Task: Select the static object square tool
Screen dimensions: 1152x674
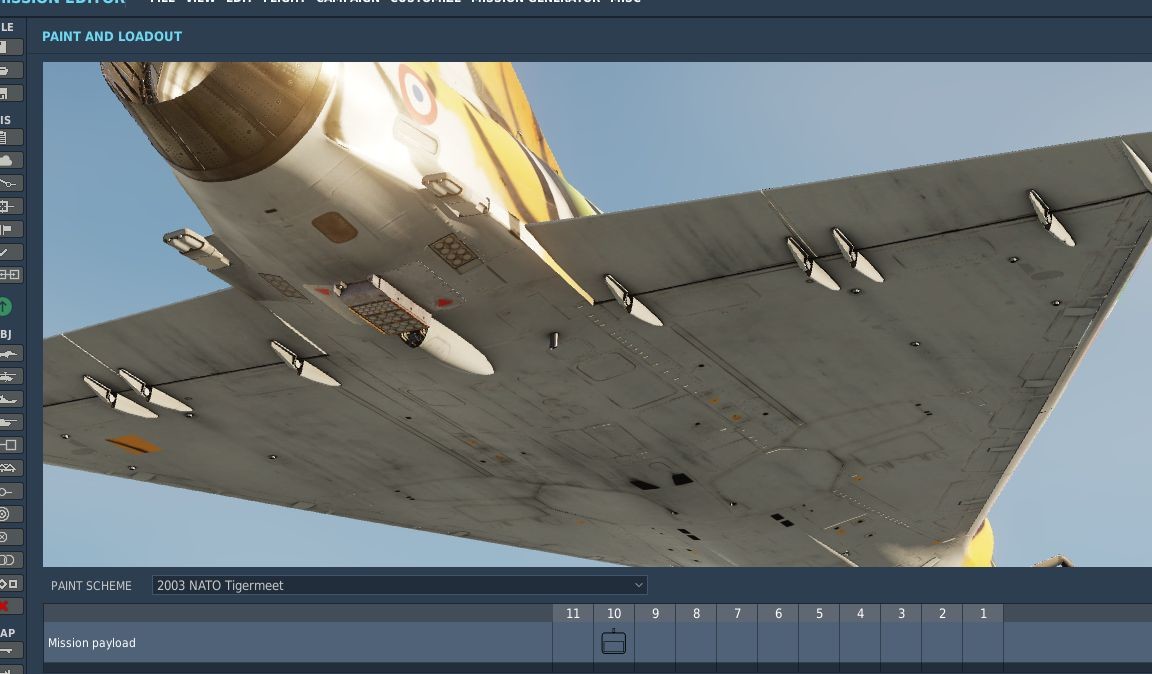Action: 9,445
